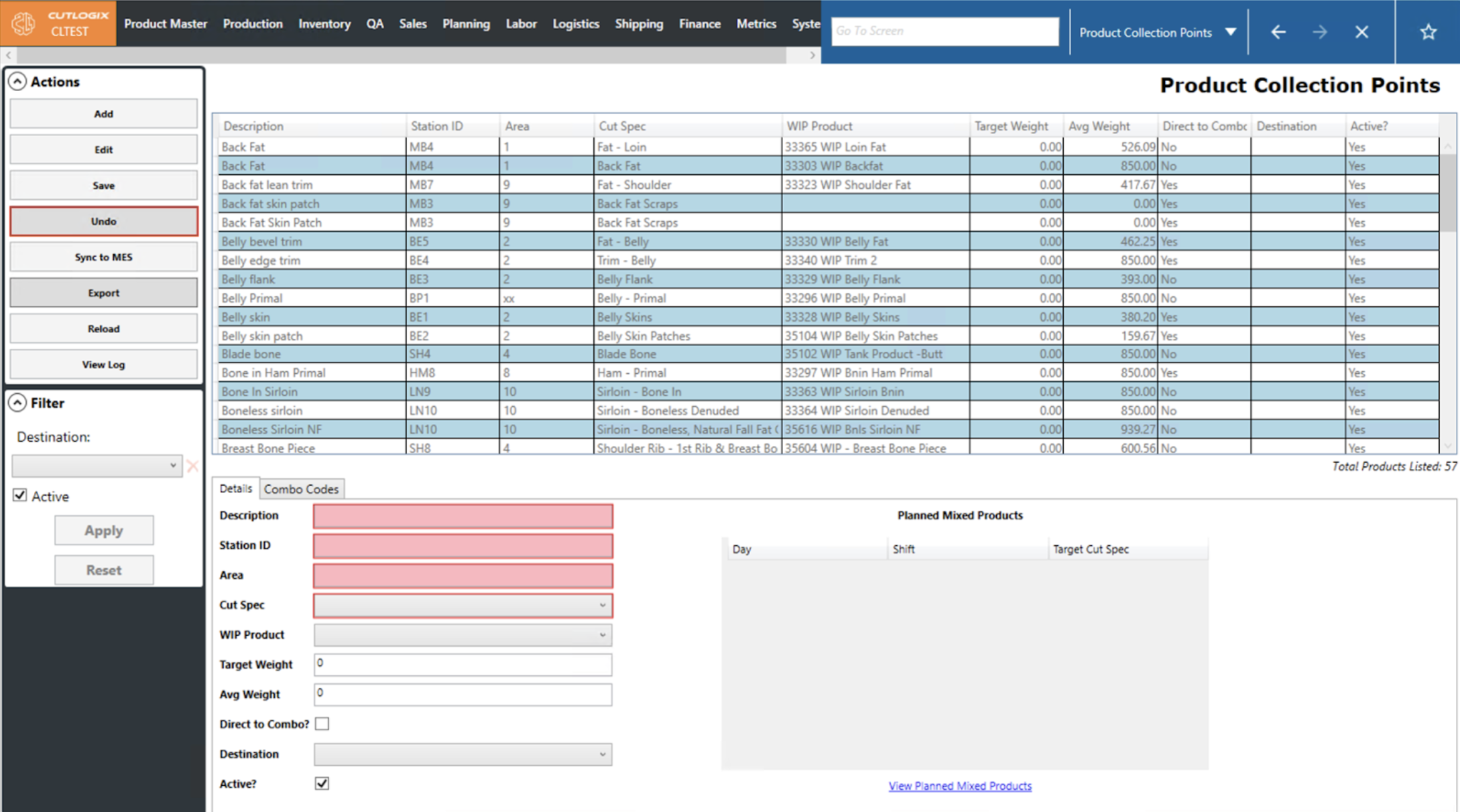This screenshot has width=1460, height=812.
Task: Enable the Direct to Combo checkbox
Action: coord(322,724)
